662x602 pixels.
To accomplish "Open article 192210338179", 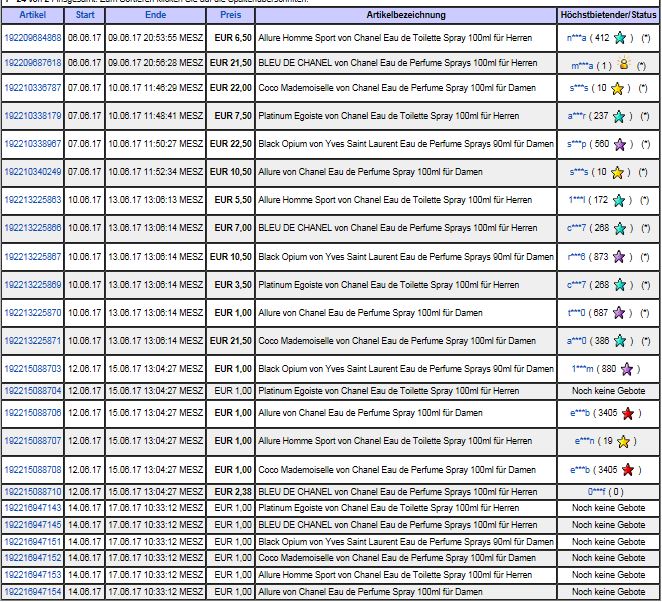I will (33, 116).
